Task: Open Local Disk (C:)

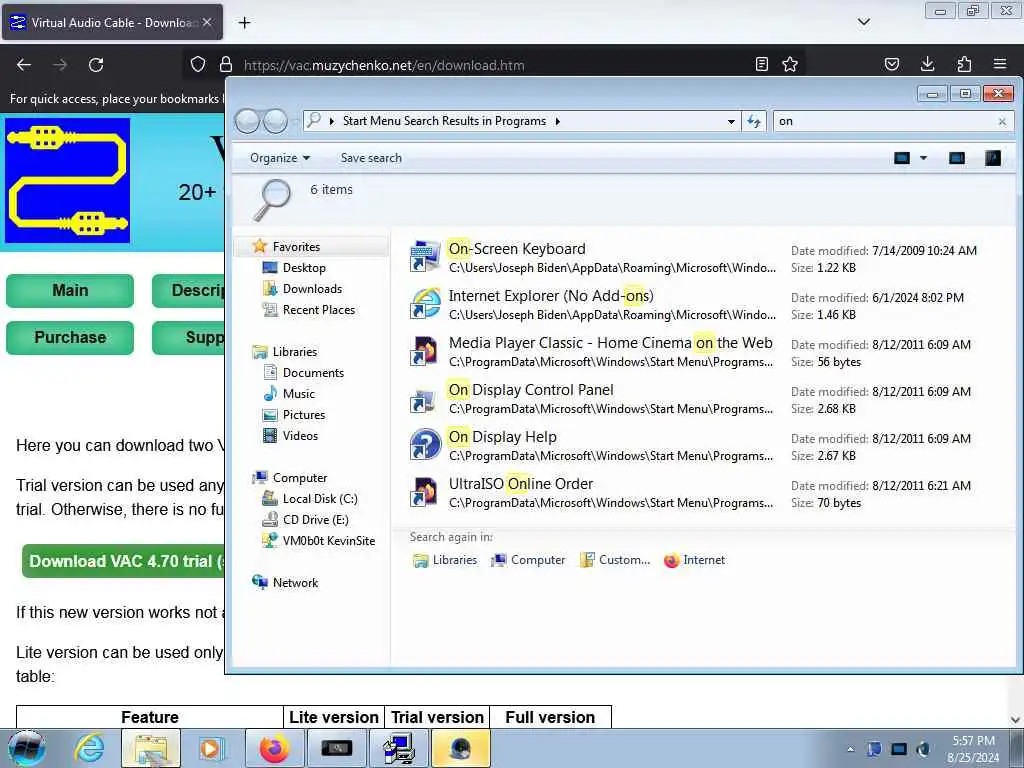Action: pos(319,499)
